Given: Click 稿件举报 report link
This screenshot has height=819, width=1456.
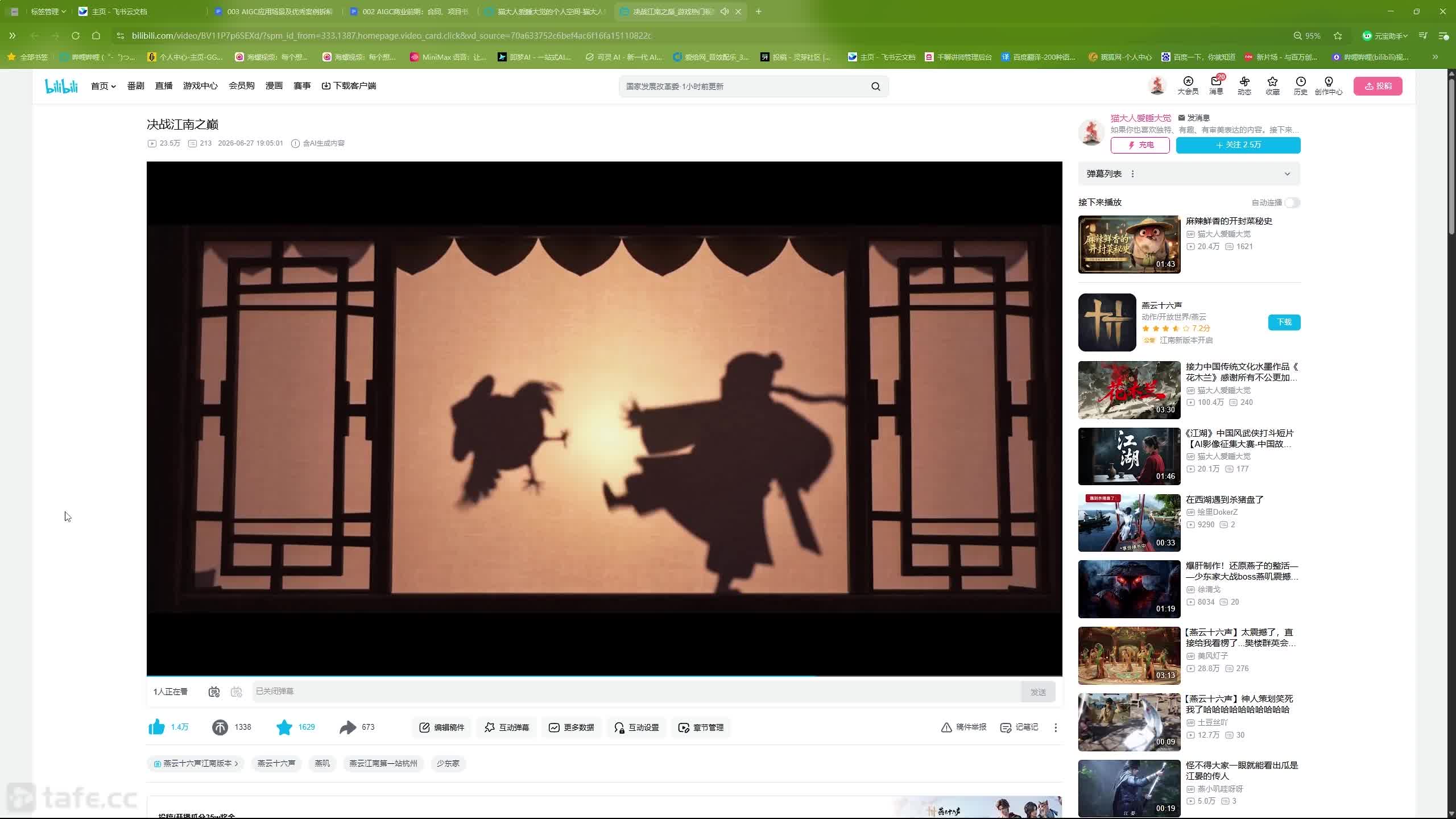Looking at the screenshot, I should point(964,727).
